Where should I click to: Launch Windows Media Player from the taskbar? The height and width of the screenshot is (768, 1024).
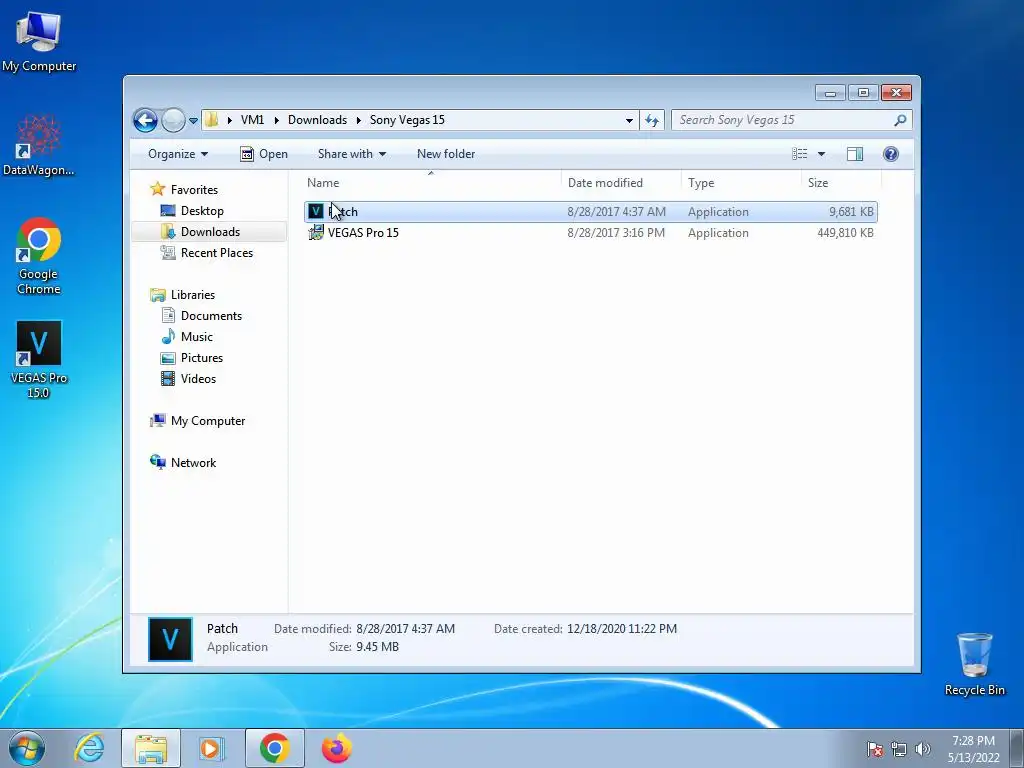coord(212,748)
